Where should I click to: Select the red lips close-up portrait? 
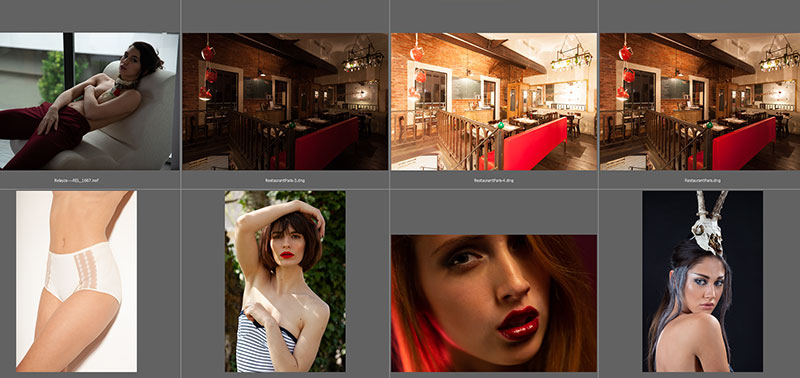pos(493,303)
